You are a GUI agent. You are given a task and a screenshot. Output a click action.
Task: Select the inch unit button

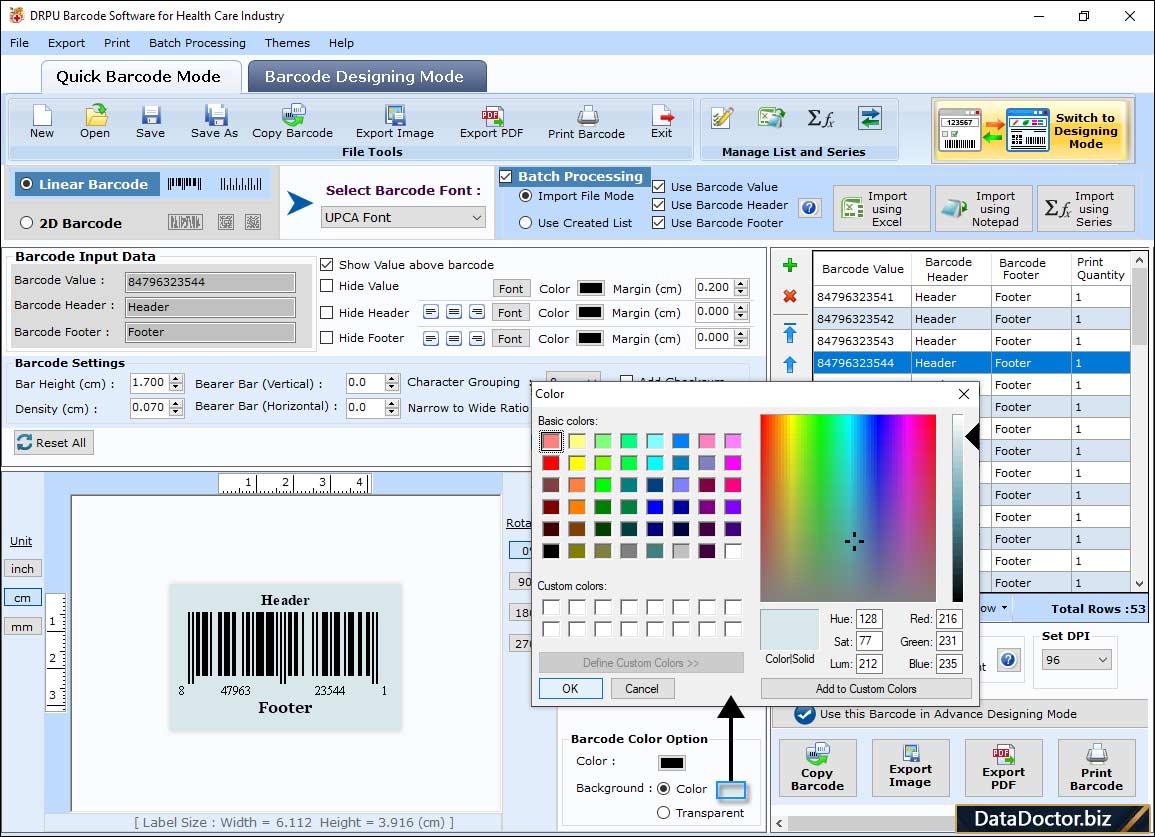22,568
